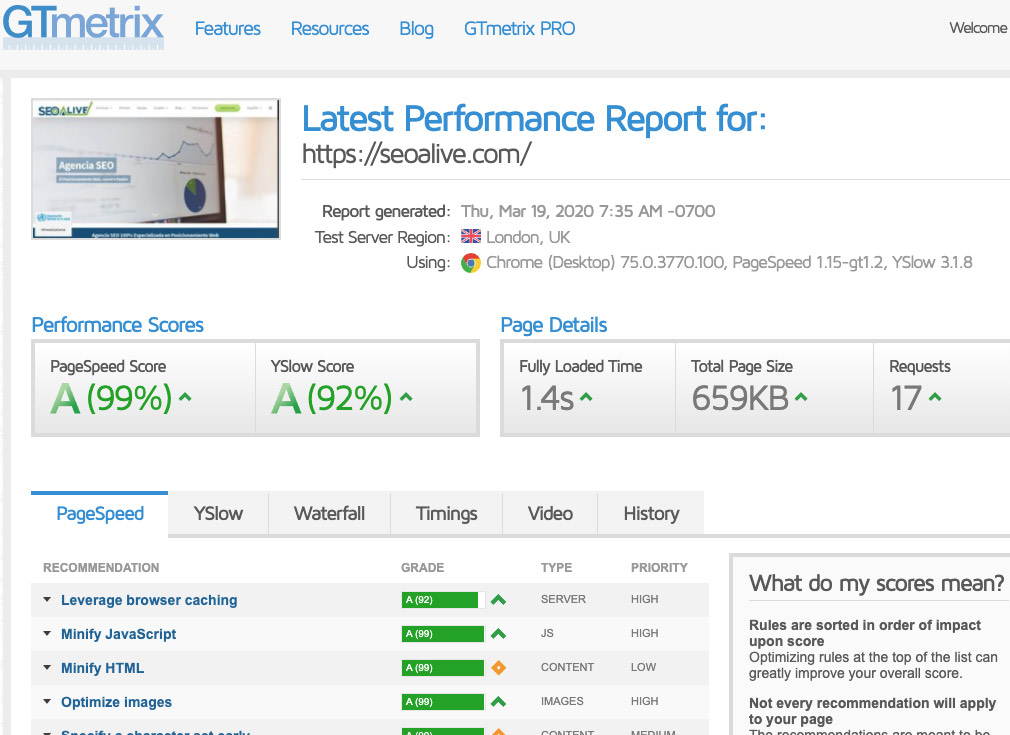The height and width of the screenshot is (735, 1010).
Task: Click the orange diamond icon beside Minify HTML
Action: click(x=497, y=667)
